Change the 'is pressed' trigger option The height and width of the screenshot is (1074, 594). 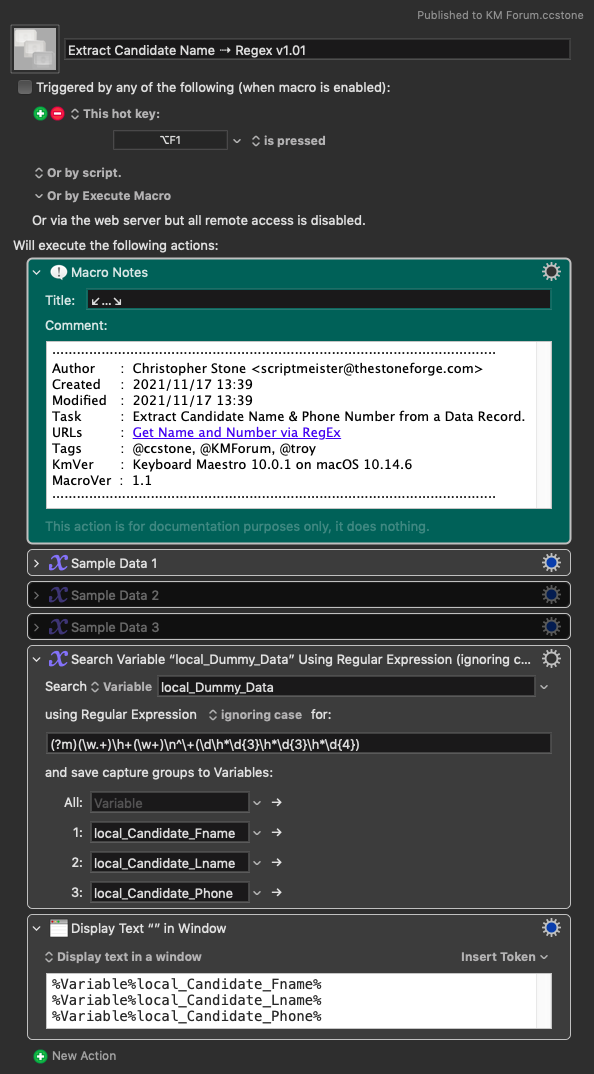(288, 140)
